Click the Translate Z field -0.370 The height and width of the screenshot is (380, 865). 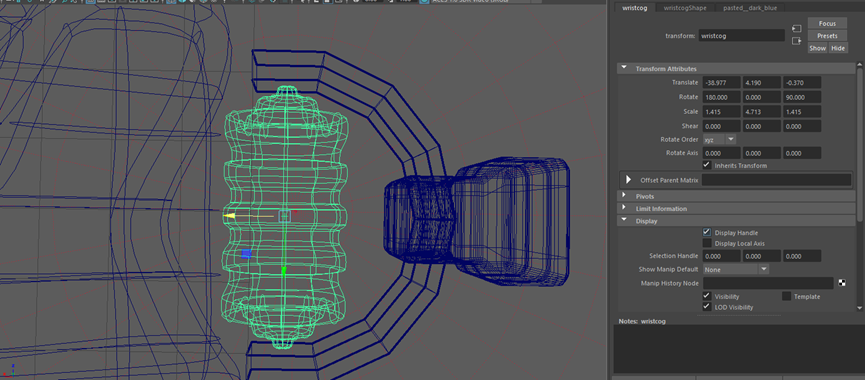802,83
